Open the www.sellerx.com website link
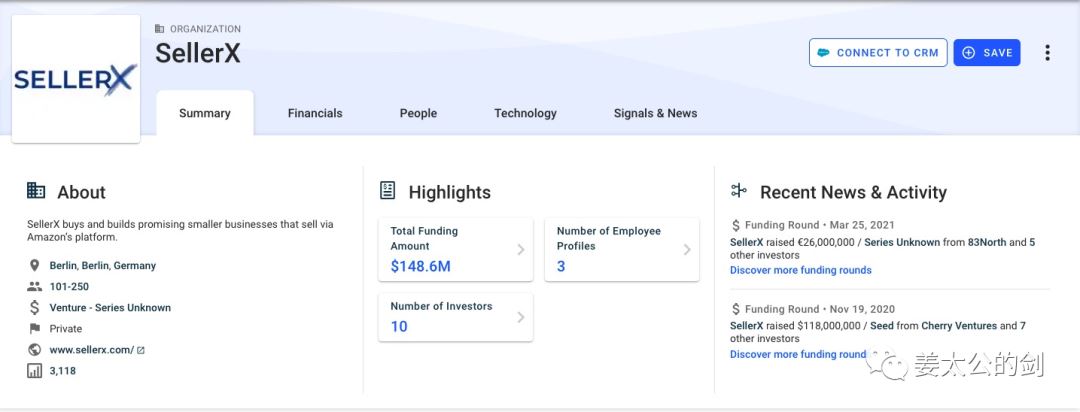 tap(92, 350)
